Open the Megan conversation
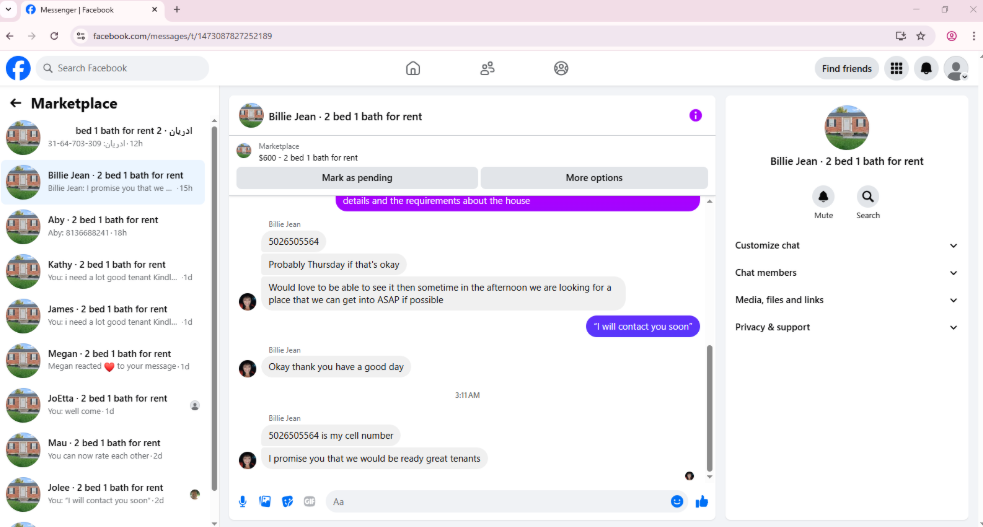This screenshot has width=983, height=527. point(103,360)
